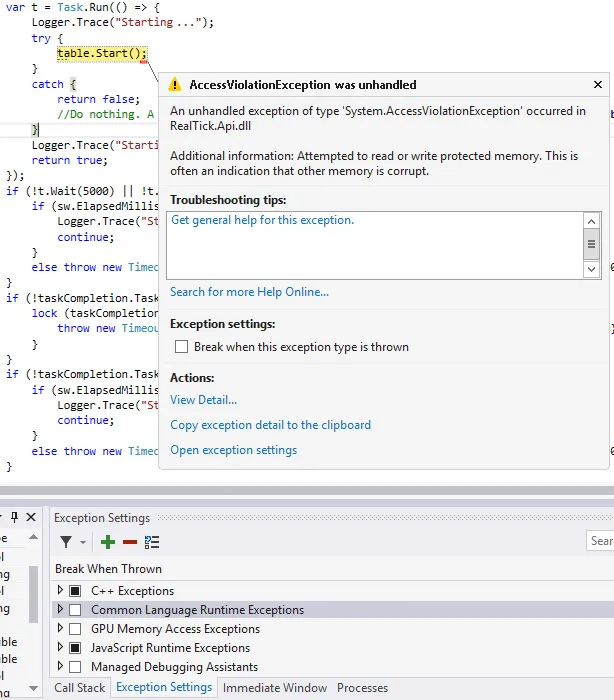Screen dimensions: 614x700
Task: Expand Managed Debugging Assistants node
Action: pos(60,666)
